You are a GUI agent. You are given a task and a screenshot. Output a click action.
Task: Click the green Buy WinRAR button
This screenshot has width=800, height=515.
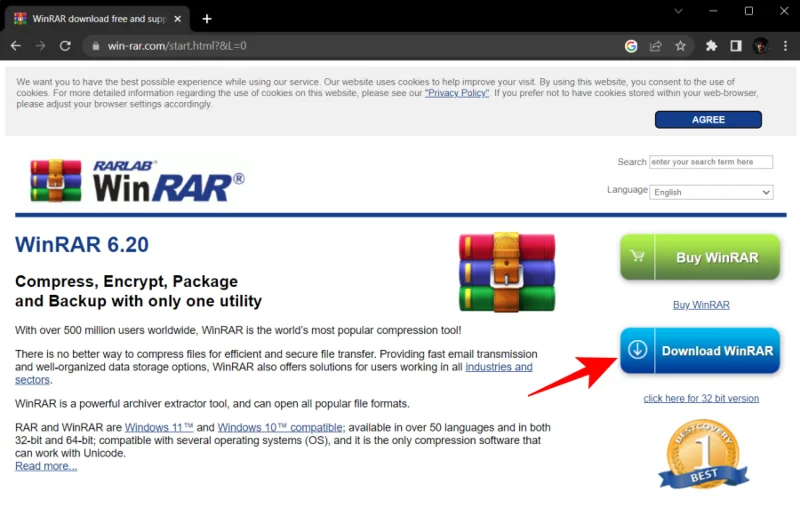point(700,258)
